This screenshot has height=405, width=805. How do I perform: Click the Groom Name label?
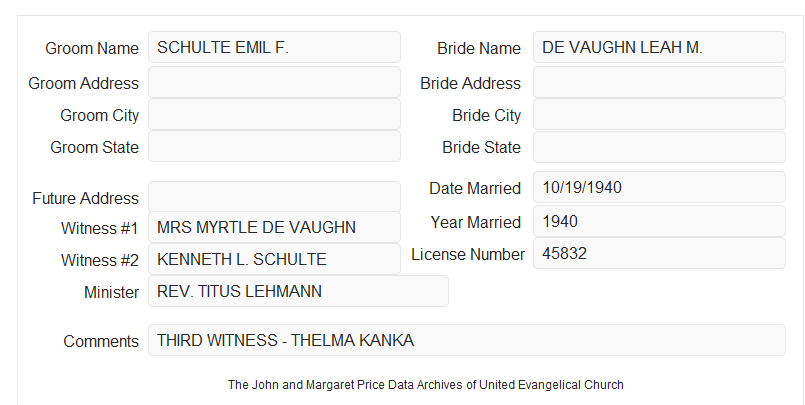pyautogui.click(x=92, y=48)
